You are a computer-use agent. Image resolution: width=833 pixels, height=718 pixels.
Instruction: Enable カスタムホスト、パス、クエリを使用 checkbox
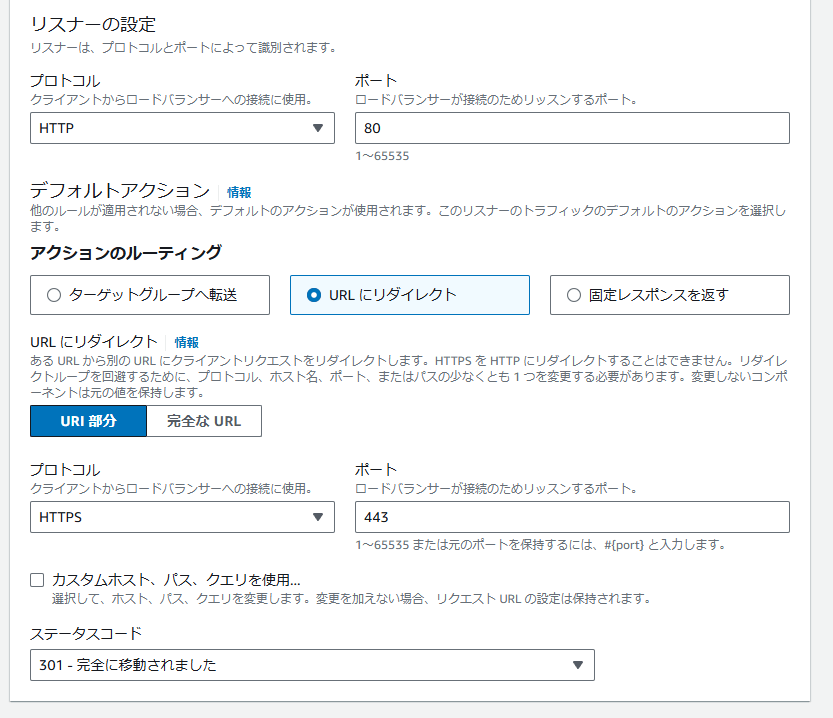click(x=37, y=580)
